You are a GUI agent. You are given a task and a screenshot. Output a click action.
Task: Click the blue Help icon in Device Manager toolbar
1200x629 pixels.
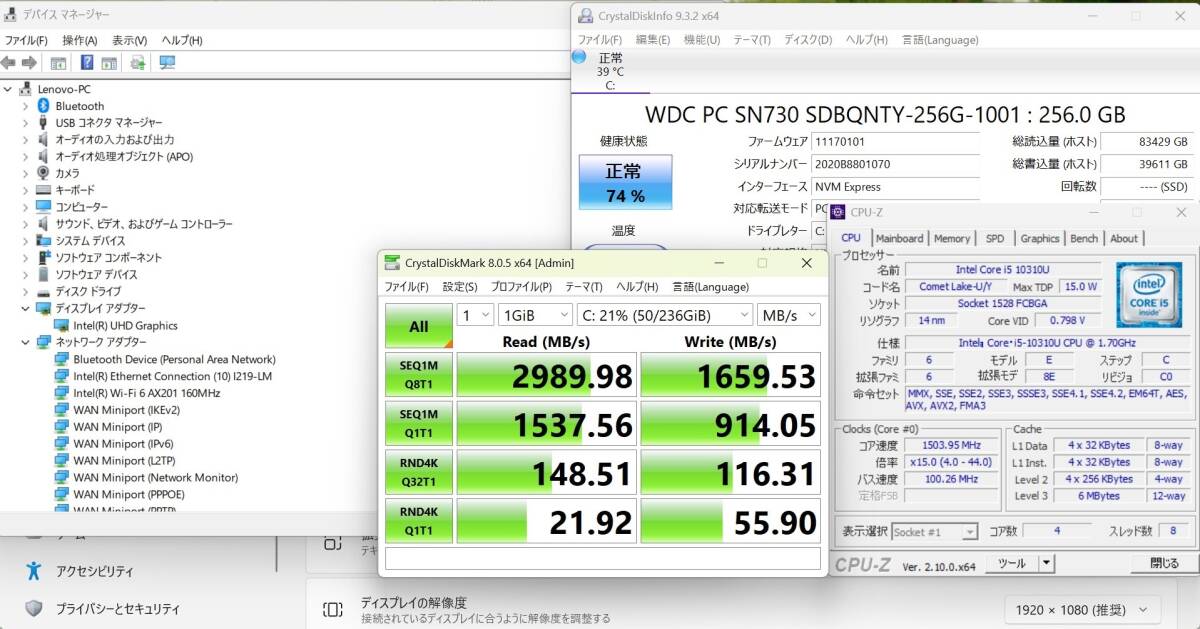point(87,62)
